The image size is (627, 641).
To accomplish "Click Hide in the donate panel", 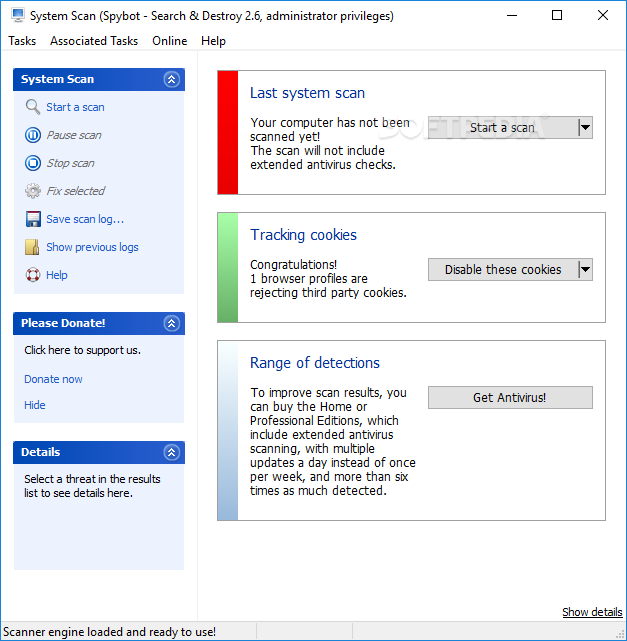I will click(35, 405).
